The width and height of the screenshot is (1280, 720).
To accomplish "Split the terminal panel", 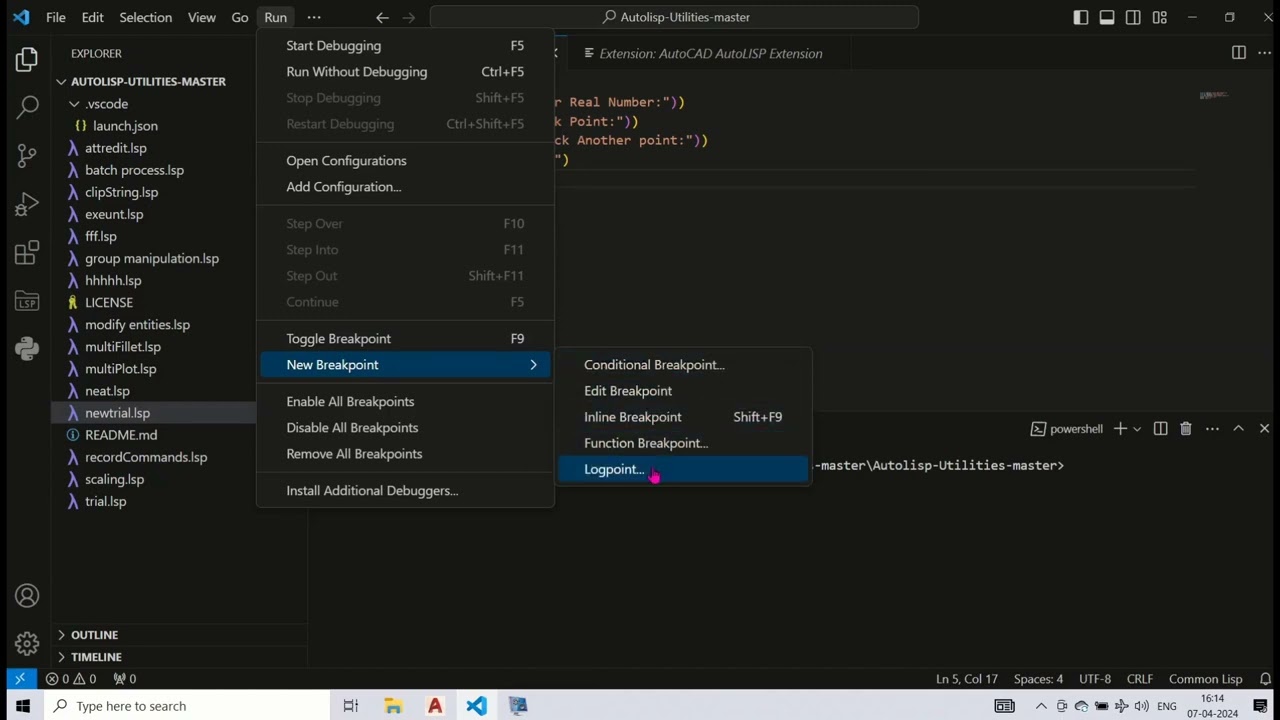I will [1160, 429].
